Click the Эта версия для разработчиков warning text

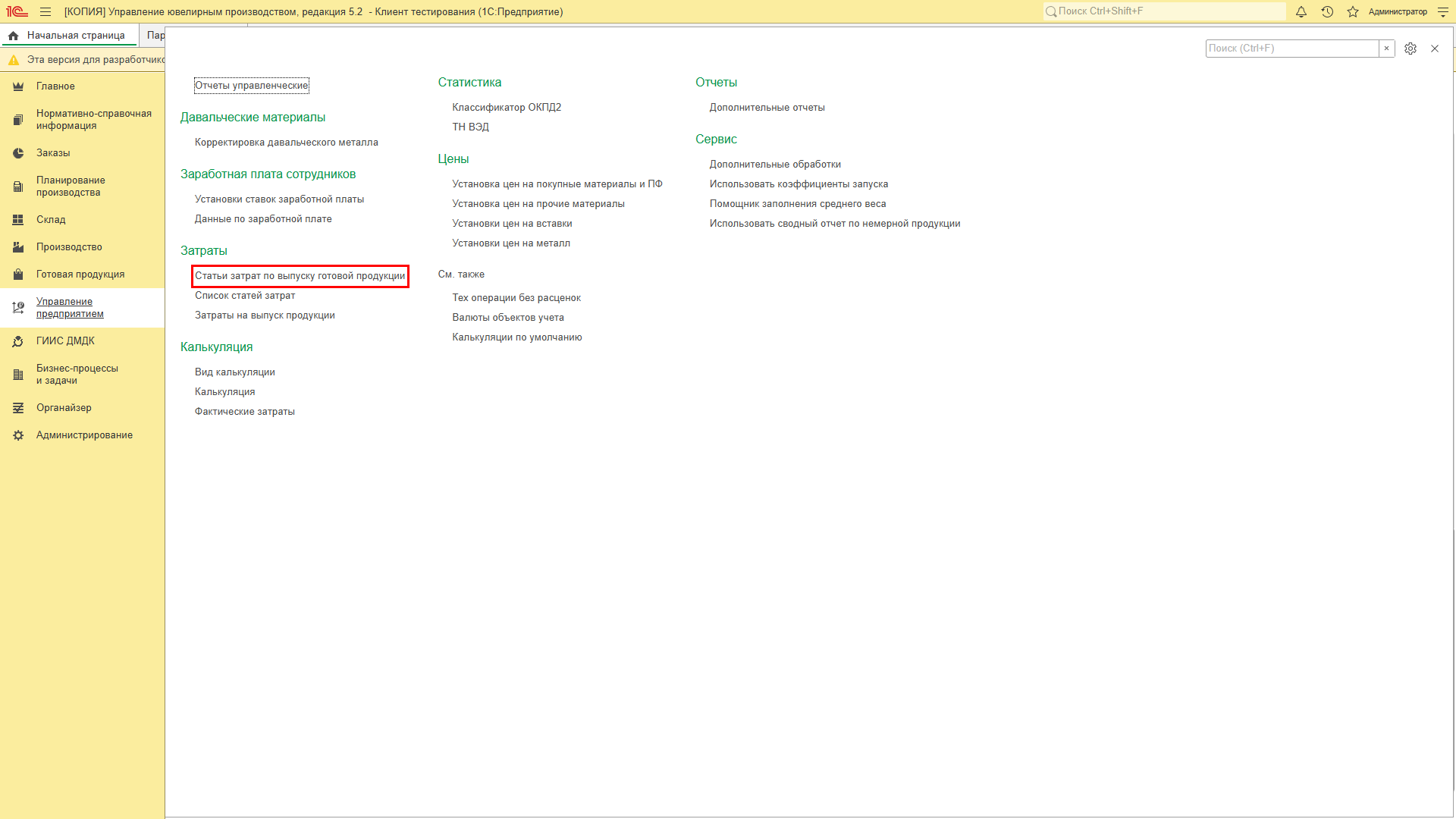tap(96, 60)
